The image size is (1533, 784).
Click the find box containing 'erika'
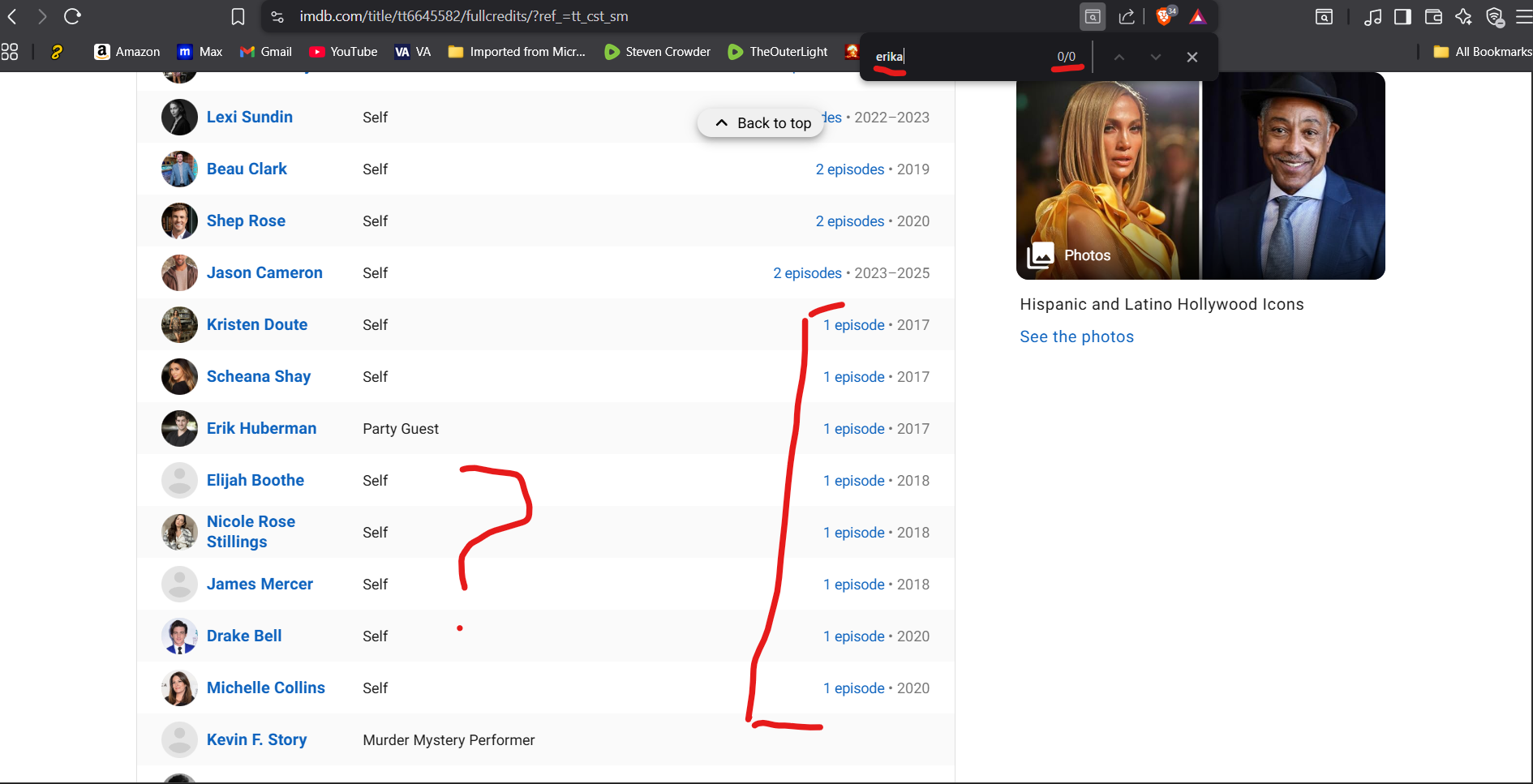(x=957, y=57)
